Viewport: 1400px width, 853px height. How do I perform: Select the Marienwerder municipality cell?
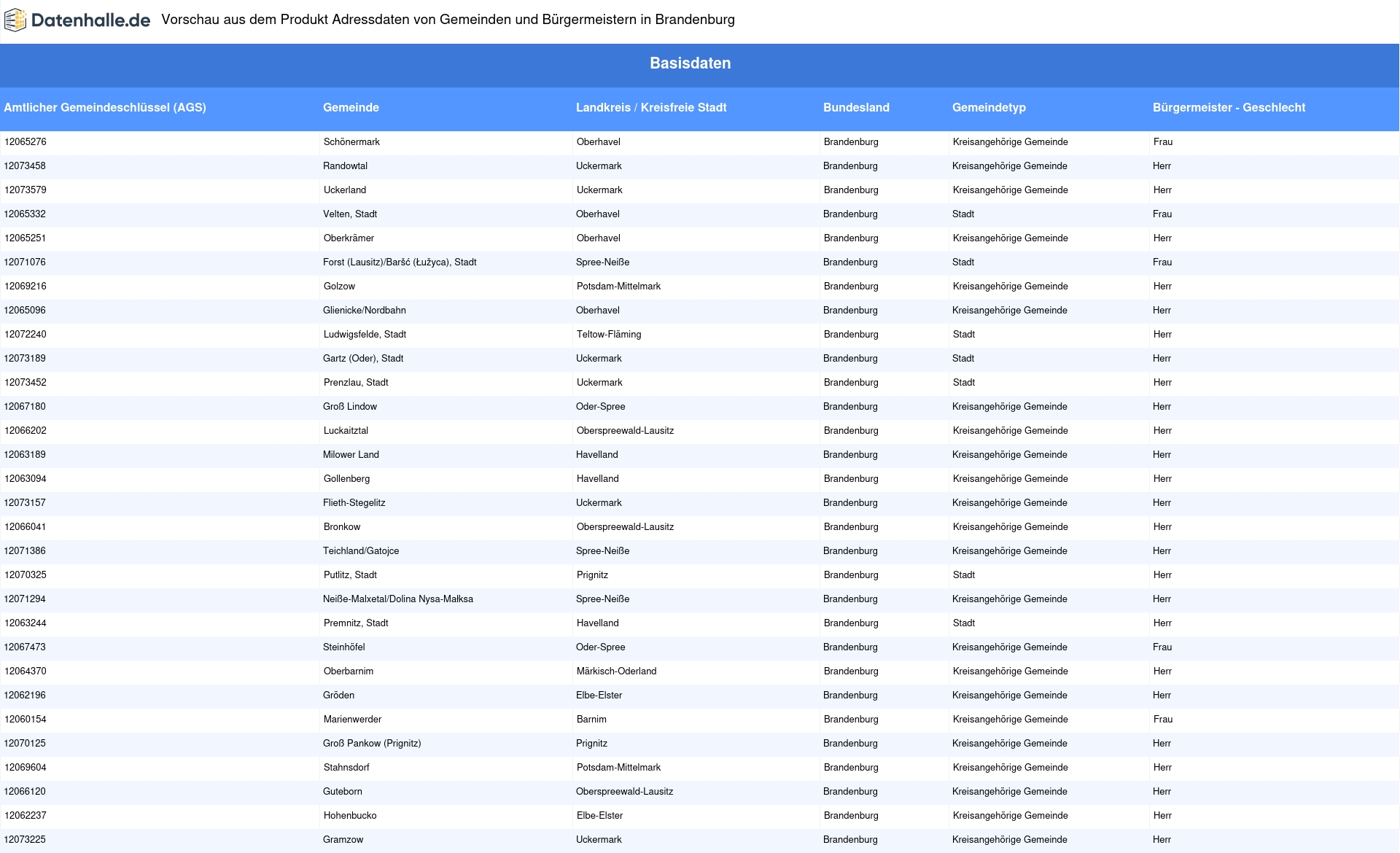pos(352,720)
